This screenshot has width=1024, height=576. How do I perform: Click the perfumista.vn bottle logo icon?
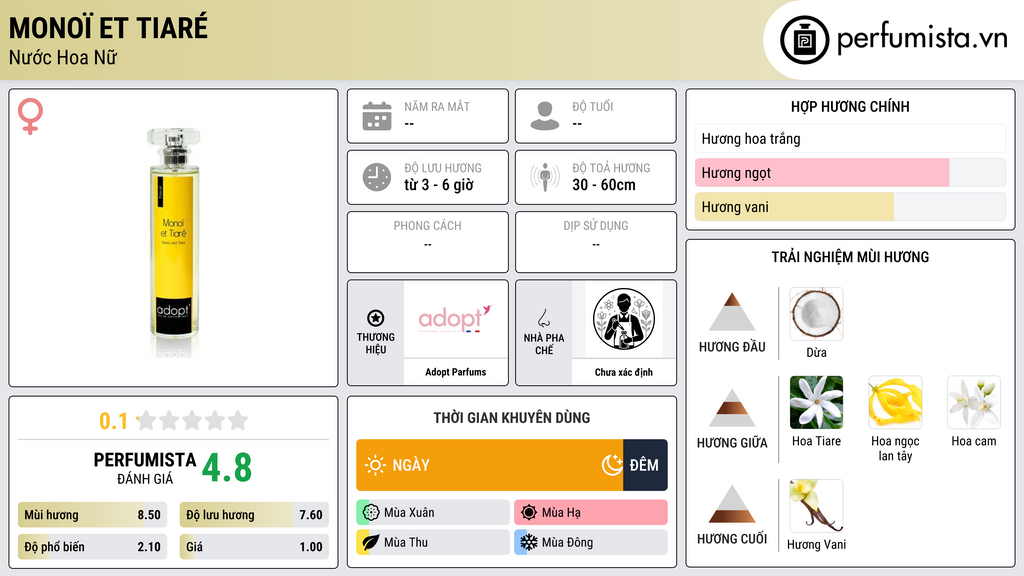[805, 40]
